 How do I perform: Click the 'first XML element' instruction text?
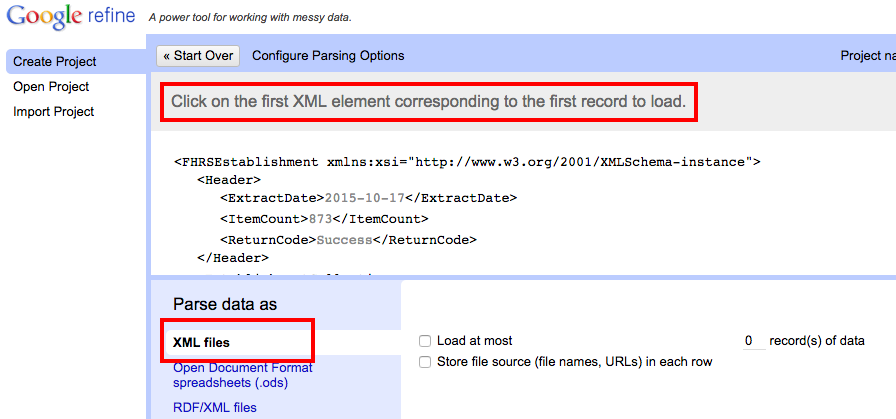pyautogui.click(x=428, y=102)
